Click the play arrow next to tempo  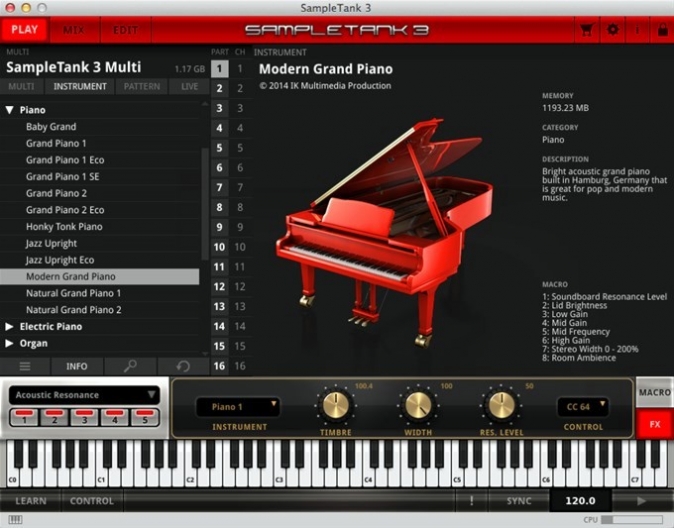coord(642,501)
